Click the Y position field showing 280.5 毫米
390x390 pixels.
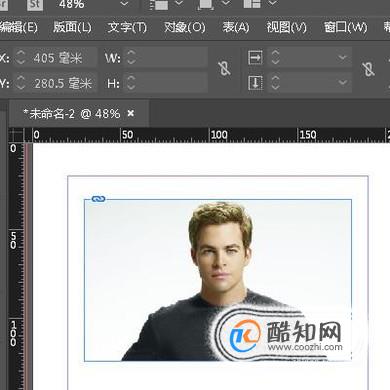(x=63, y=83)
